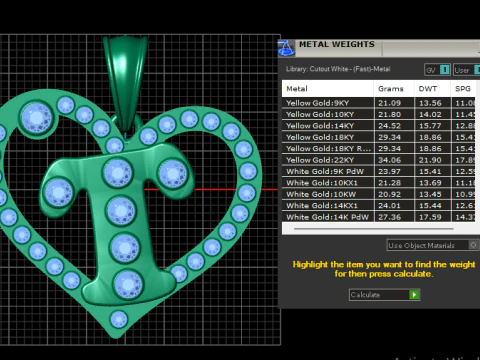Click the 14.02 DWT value
The height and width of the screenshot is (360, 480).
(430, 114)
